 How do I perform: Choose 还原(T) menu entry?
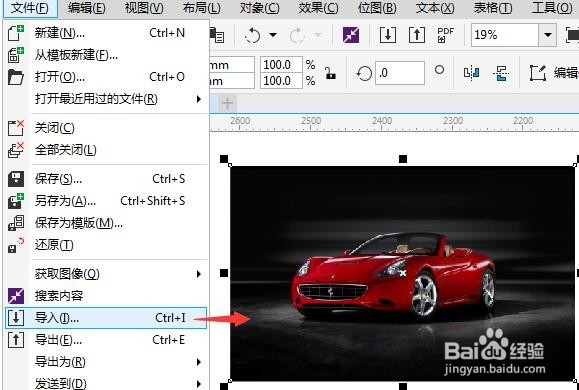[106, 244]
